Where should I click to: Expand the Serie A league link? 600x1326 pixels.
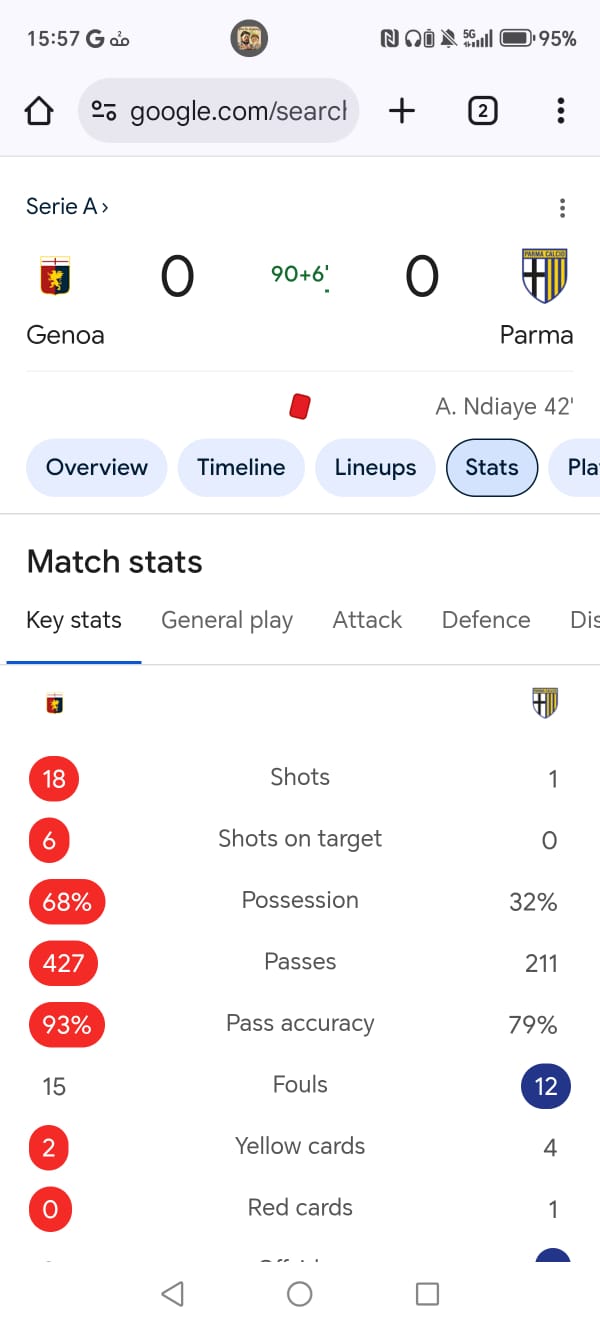click(x=67, y=207)
